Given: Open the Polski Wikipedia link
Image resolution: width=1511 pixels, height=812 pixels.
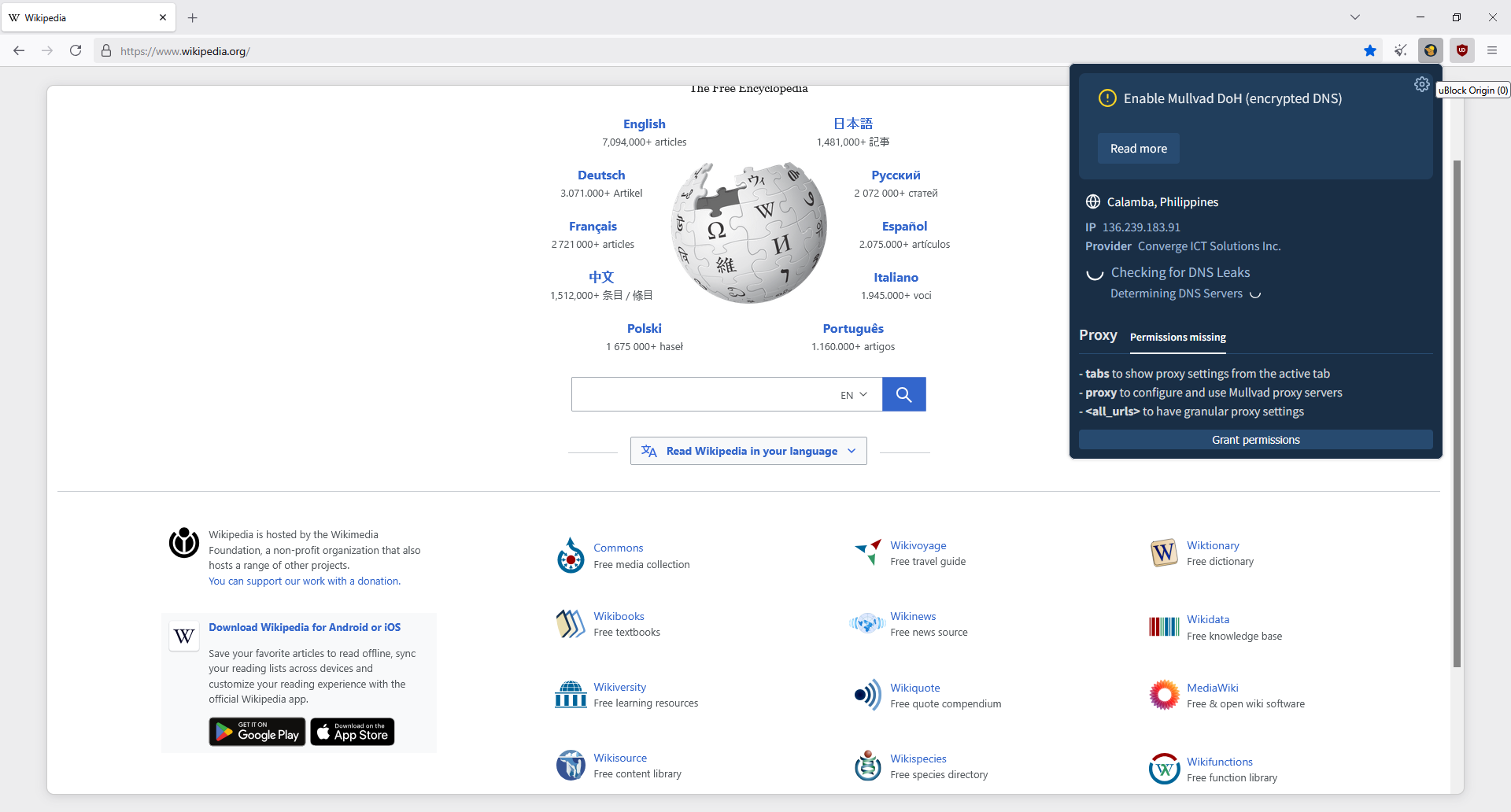Looking at the screenshot, I should tap(645, 328).
